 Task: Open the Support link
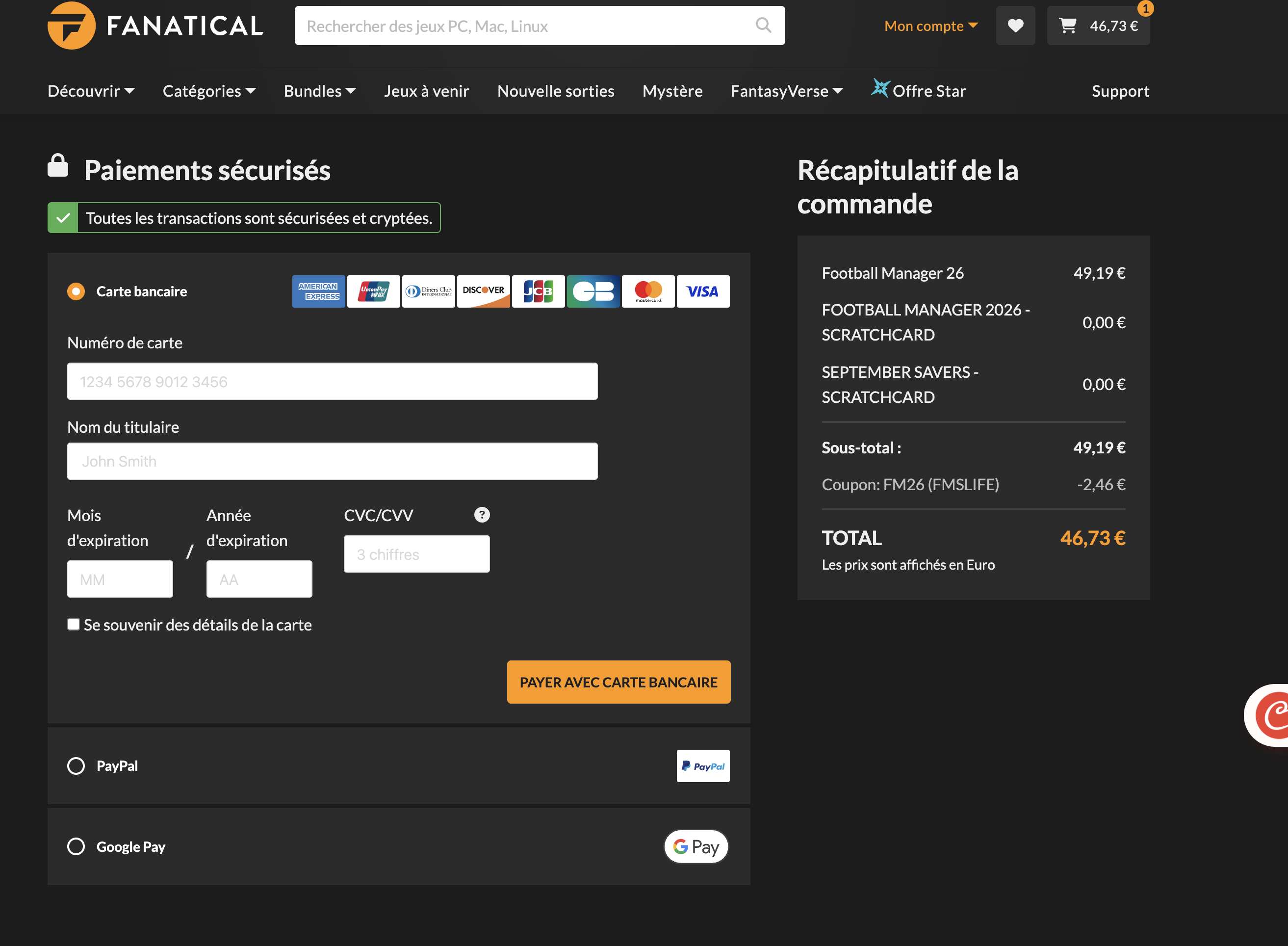pos(1120,91)
